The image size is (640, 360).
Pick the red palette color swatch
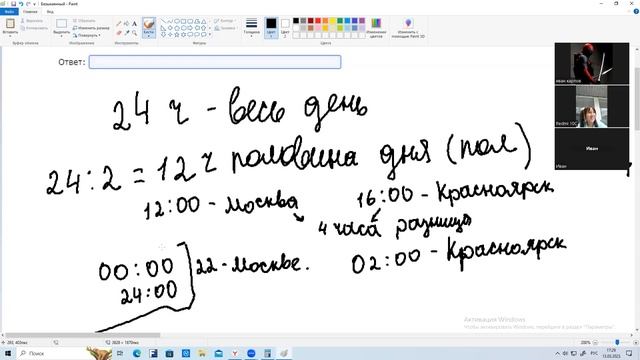(x=318, y=21)
